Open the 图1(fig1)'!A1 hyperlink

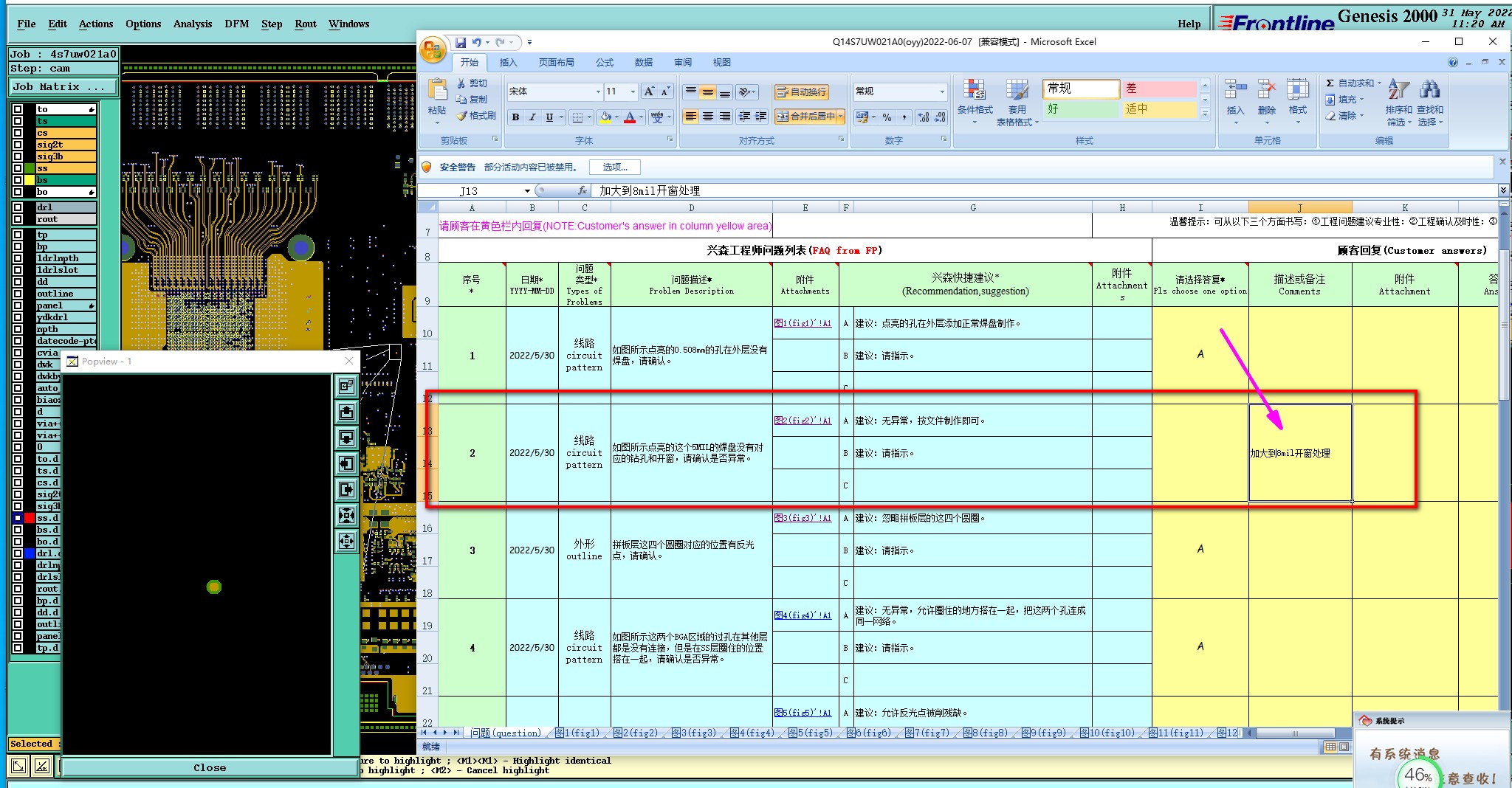(x=803, y=323)
